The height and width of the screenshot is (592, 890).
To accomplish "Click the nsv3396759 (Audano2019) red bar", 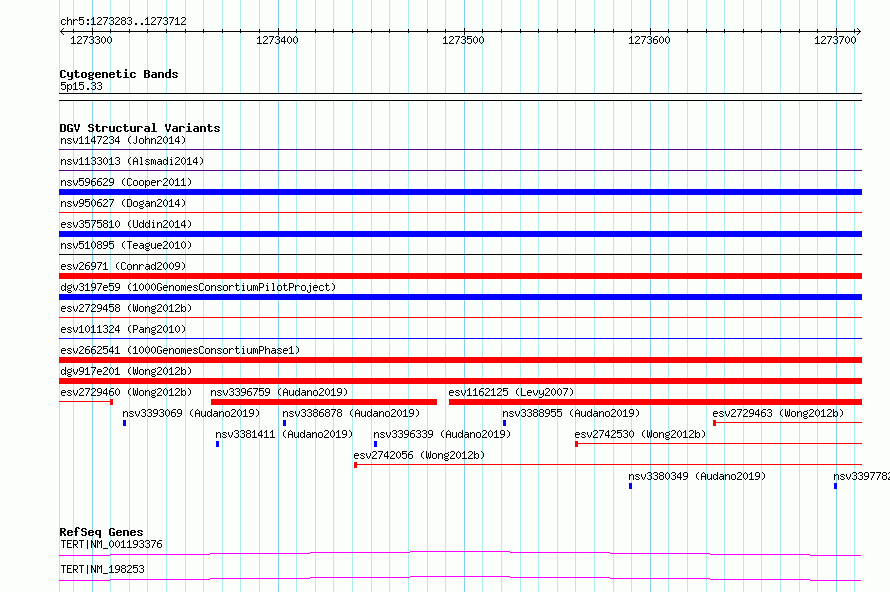I will [324, 402].
